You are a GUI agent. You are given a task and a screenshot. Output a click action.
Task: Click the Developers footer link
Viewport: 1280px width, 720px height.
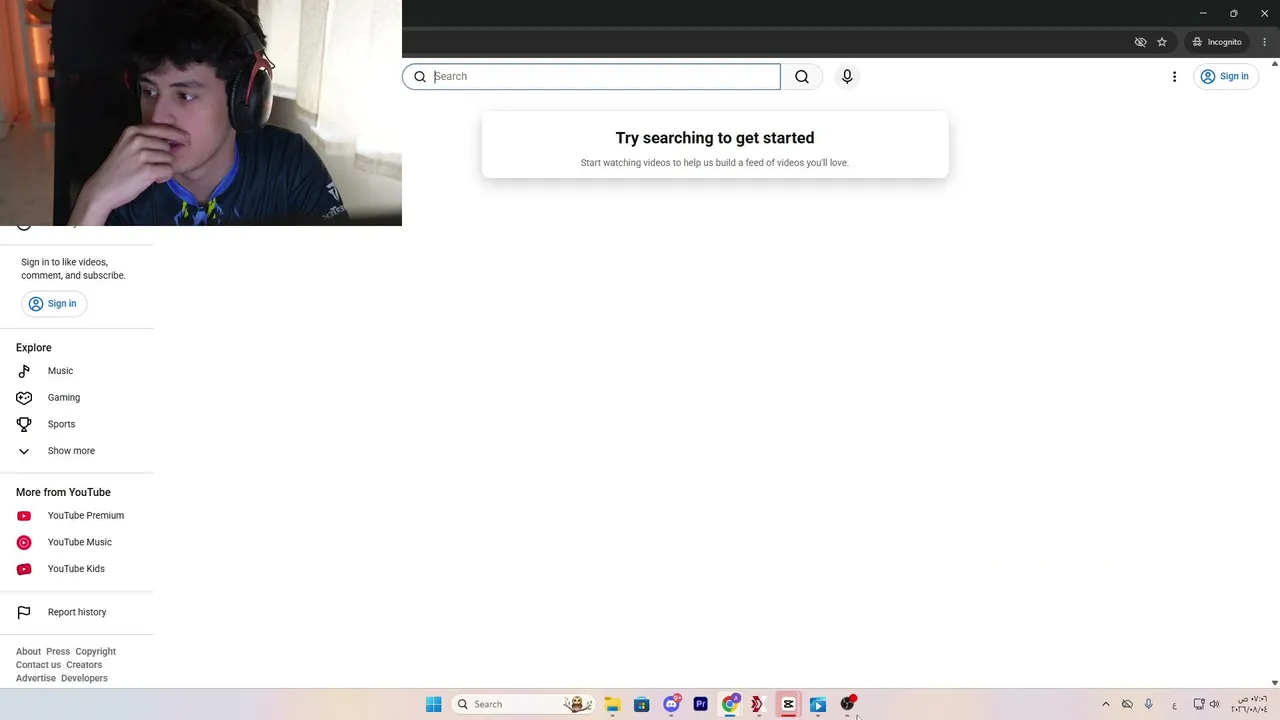[84, 678]
